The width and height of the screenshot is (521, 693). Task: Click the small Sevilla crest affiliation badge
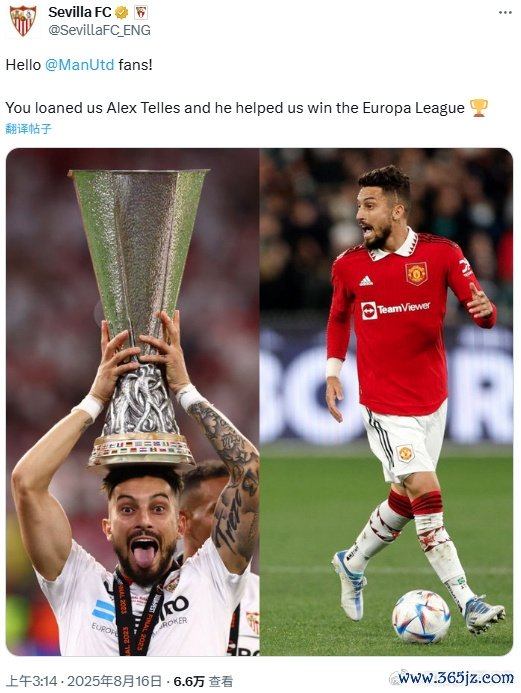[x=141, y=12]
